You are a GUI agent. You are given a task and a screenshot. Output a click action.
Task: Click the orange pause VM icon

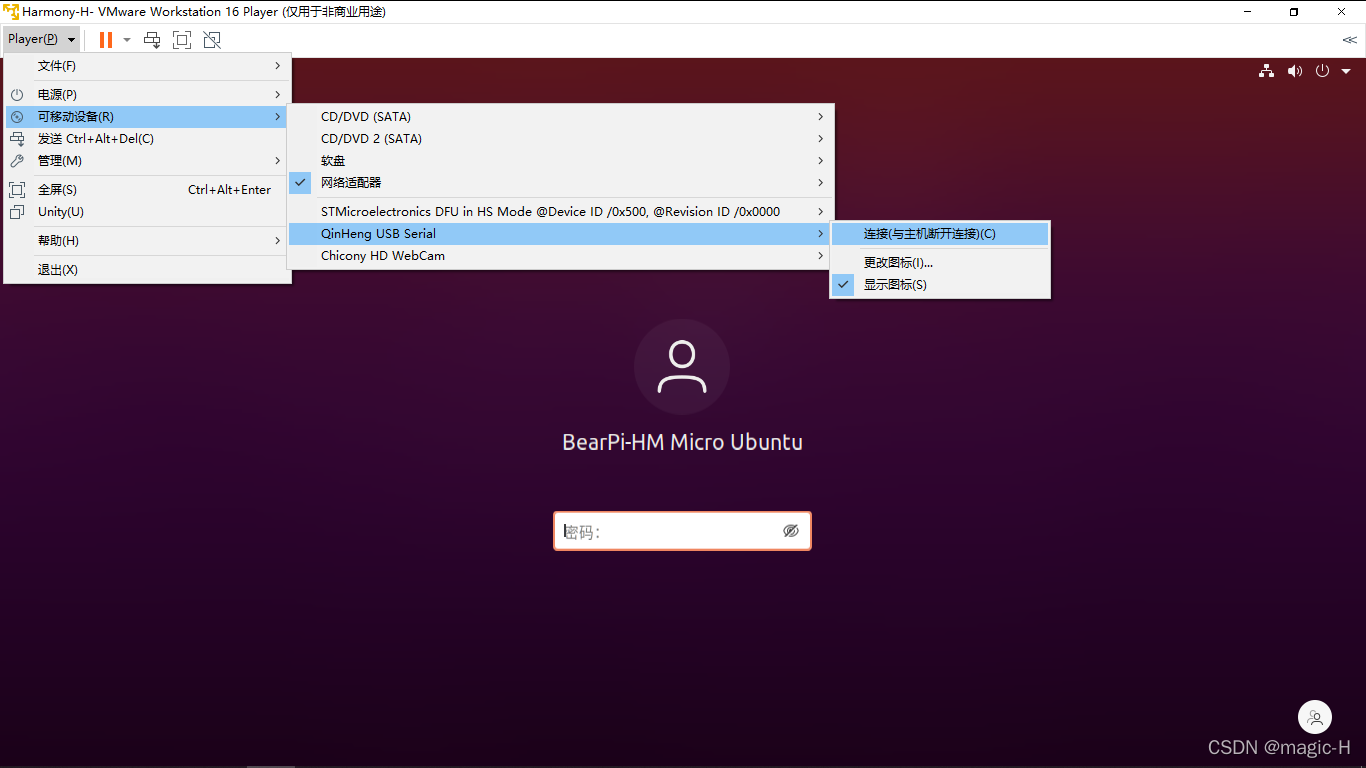[106, 40]
